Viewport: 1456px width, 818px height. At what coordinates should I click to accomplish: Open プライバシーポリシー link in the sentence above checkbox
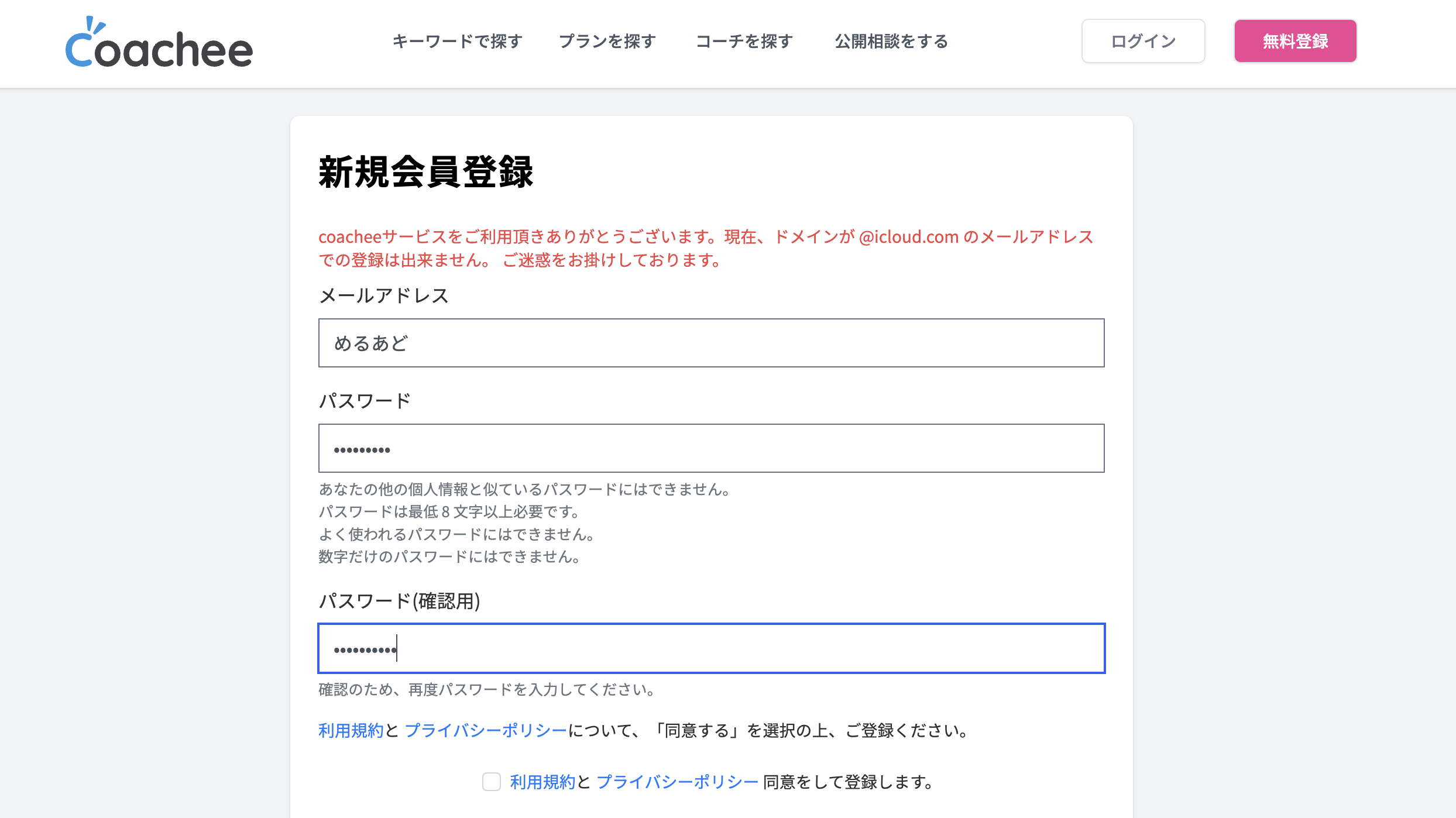486,731
